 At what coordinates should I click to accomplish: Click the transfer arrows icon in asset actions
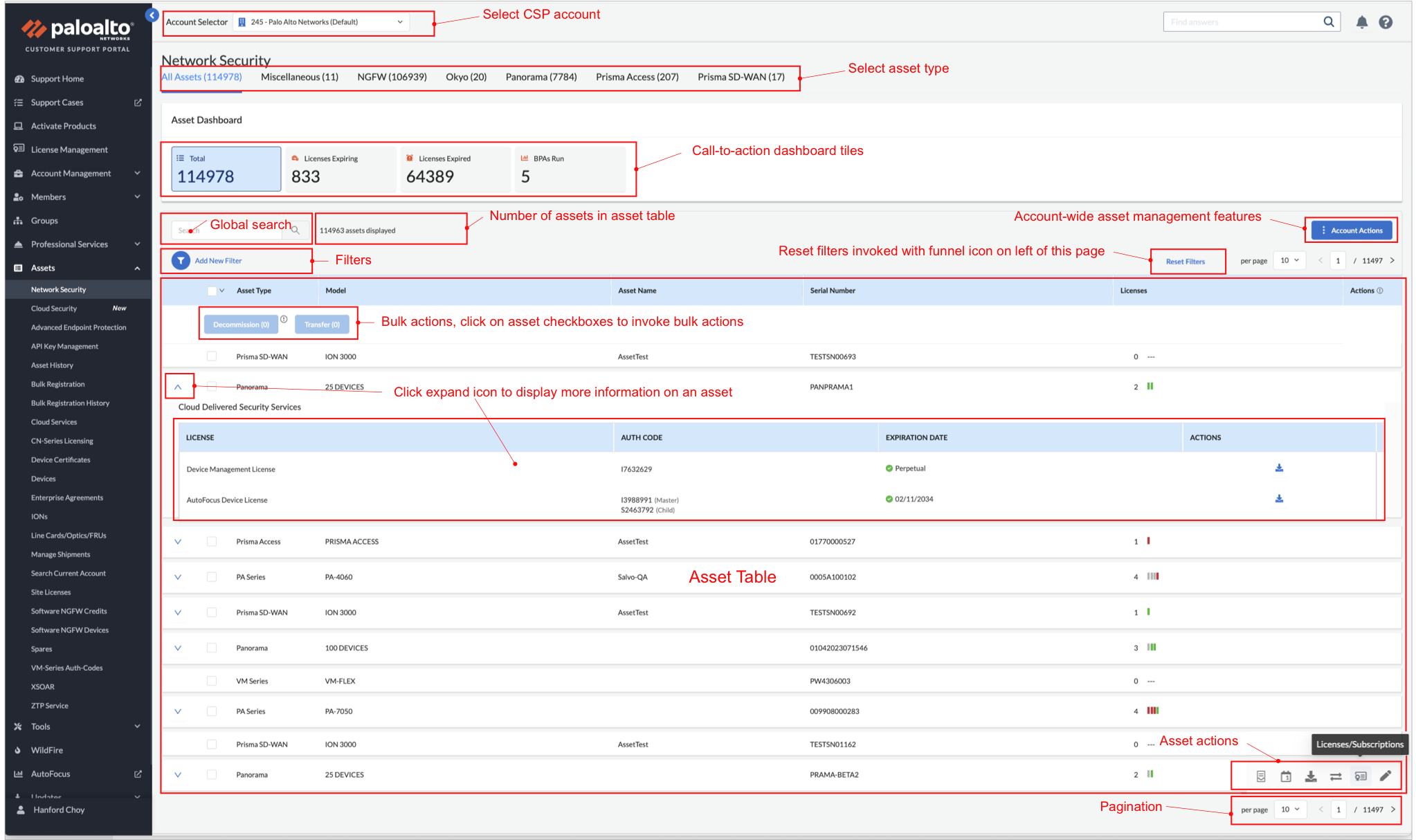click(x=1335, y=776)
